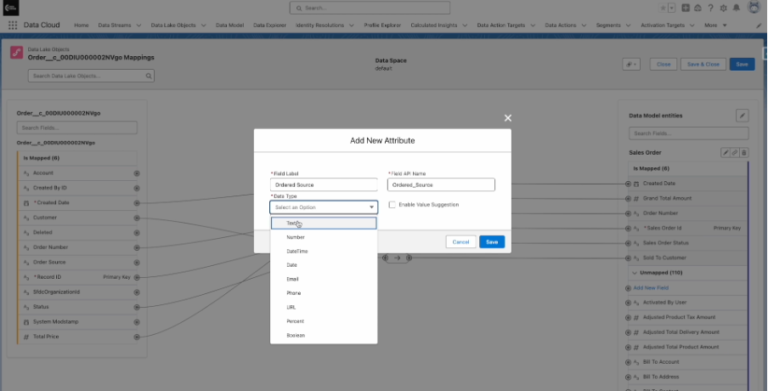Click the favorites star icon

click(x=663, y=8)
